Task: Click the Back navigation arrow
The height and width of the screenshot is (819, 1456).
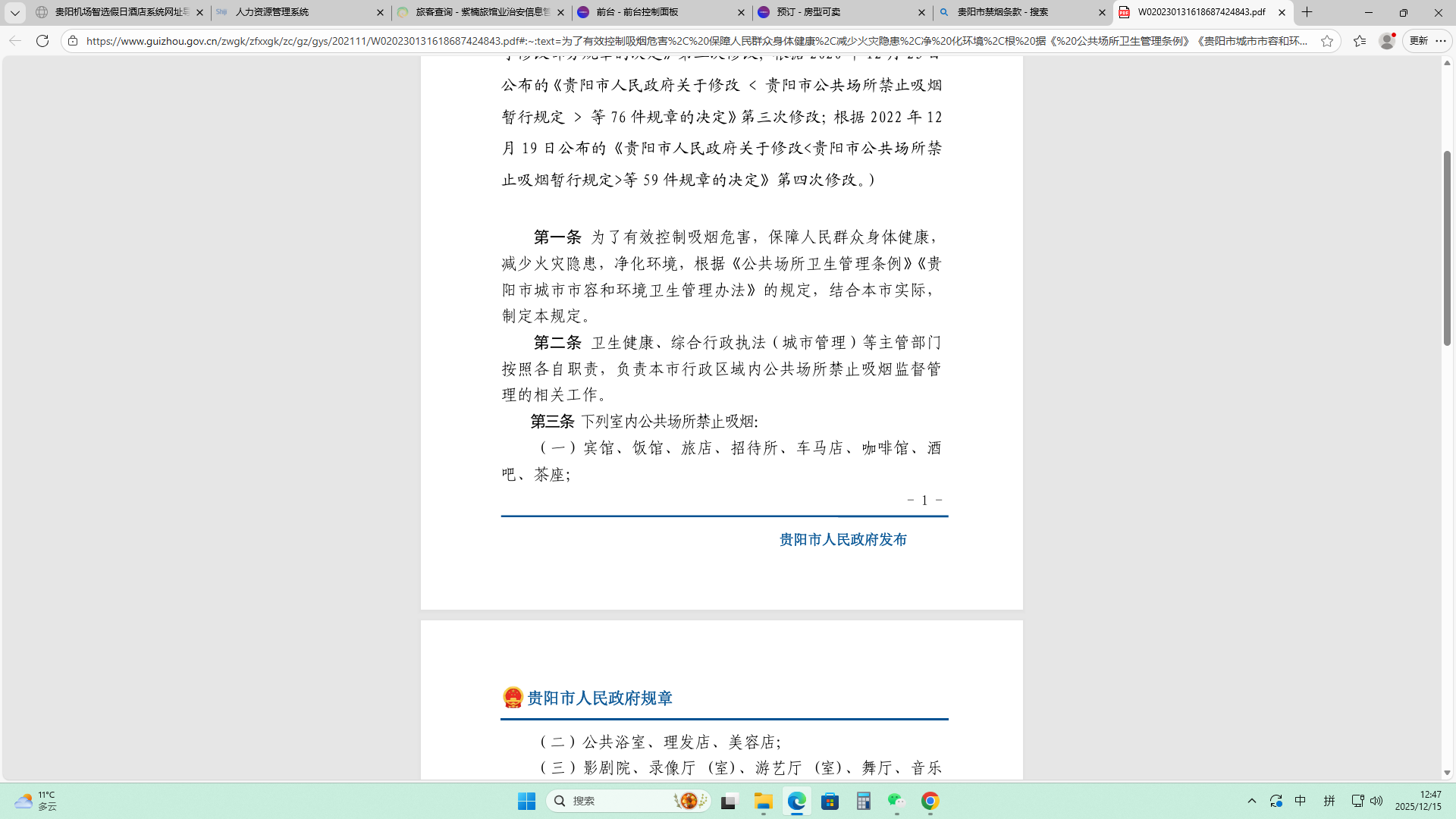Action: (15, 41)
